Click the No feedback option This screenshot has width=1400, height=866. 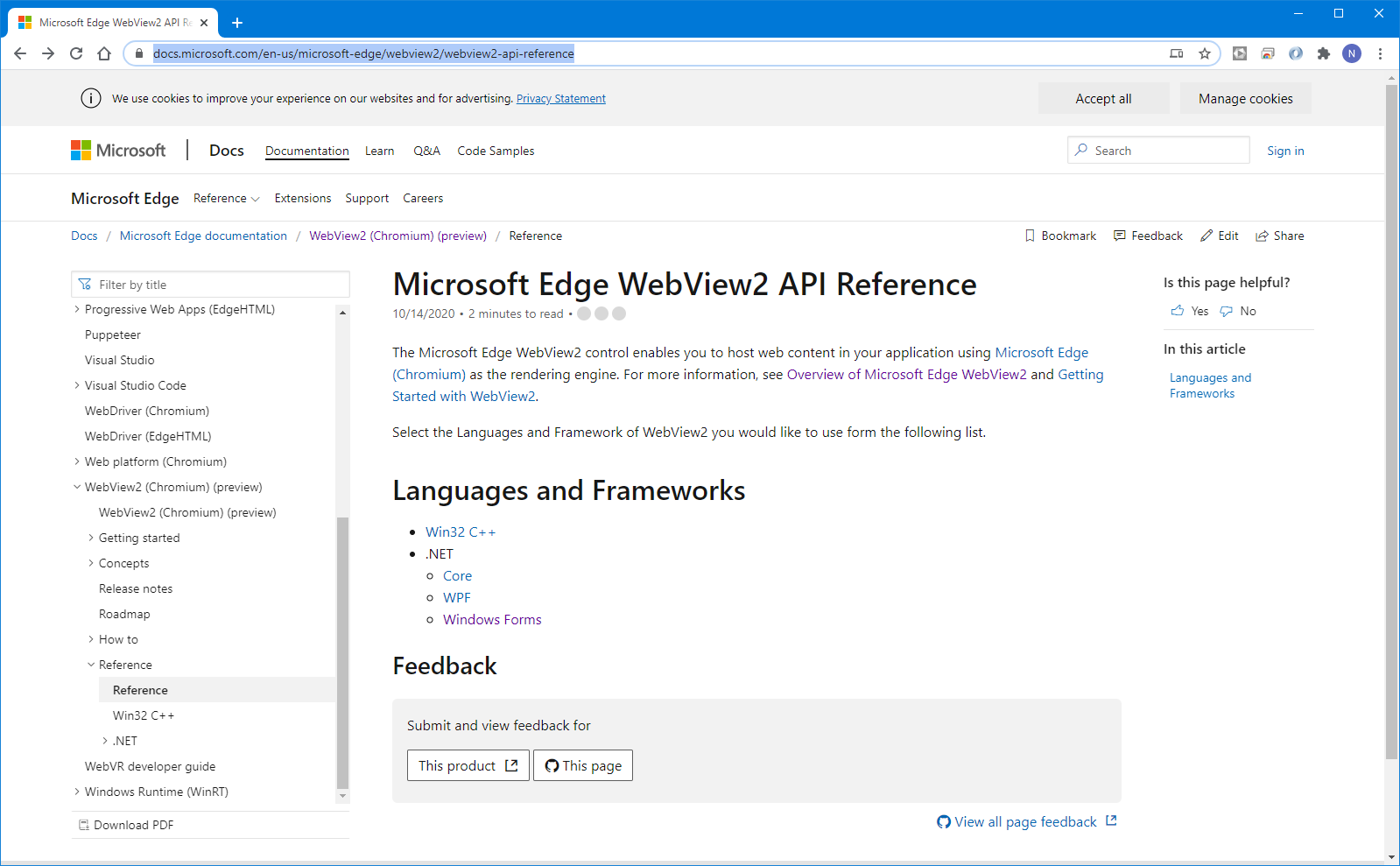coord(1238,311)
